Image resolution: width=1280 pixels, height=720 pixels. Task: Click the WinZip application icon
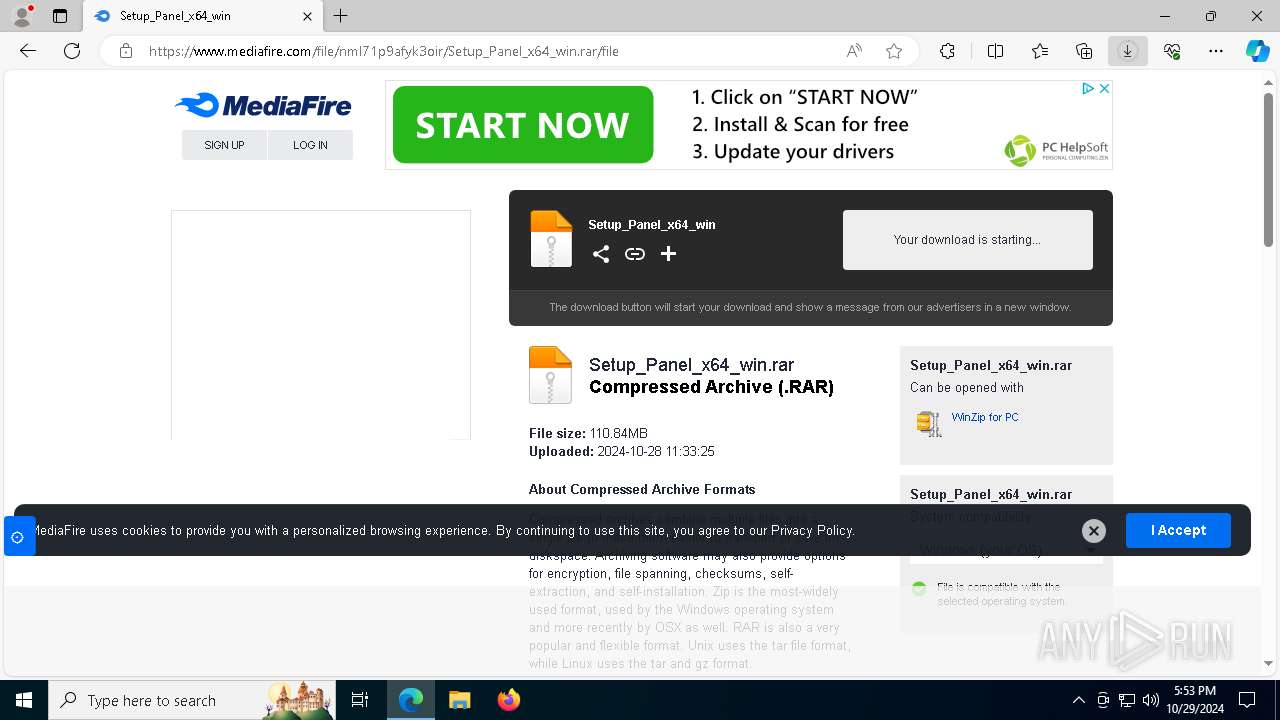click(929, 423)
